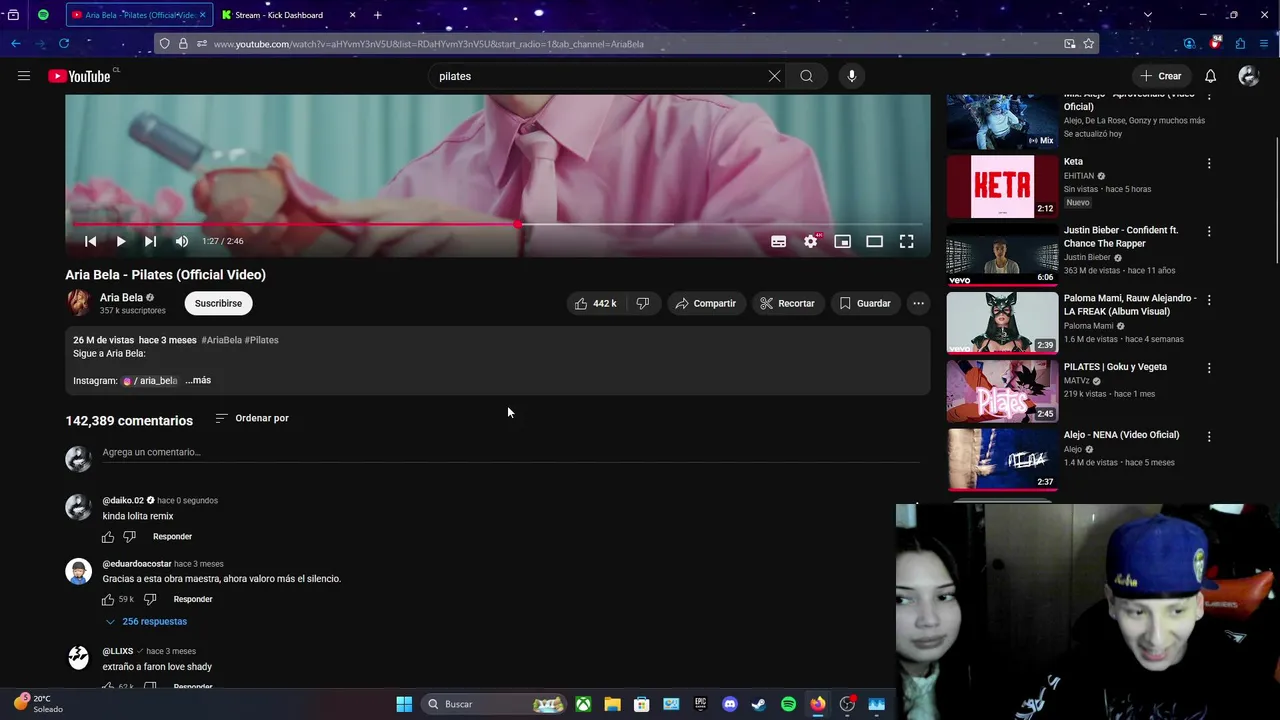1280x720 pixels.
Task: Open the @LLIXS commenter profile
Action: pos(117,651)
